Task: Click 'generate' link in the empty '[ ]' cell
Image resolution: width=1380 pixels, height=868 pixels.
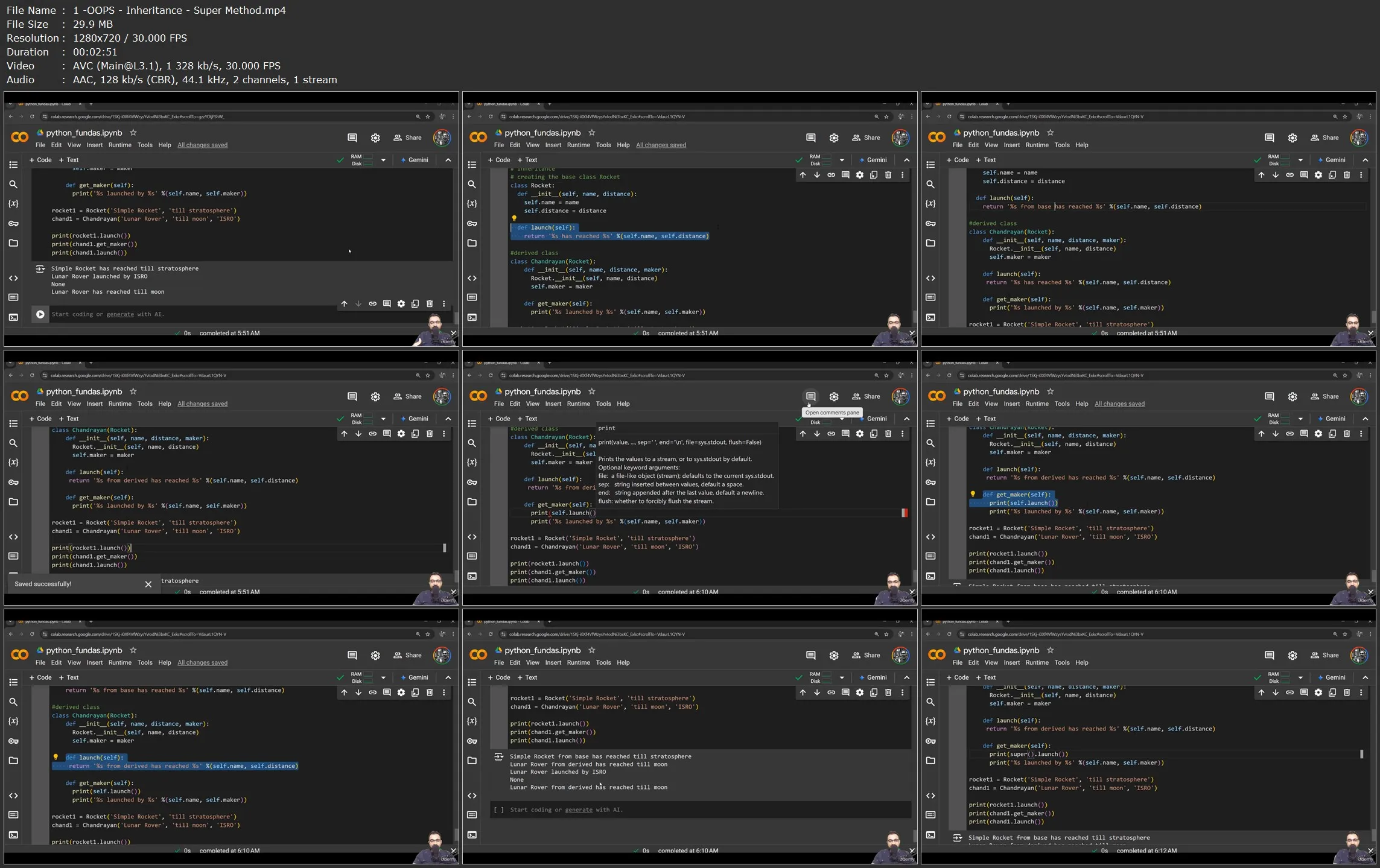Action: [x=578, y=809]
